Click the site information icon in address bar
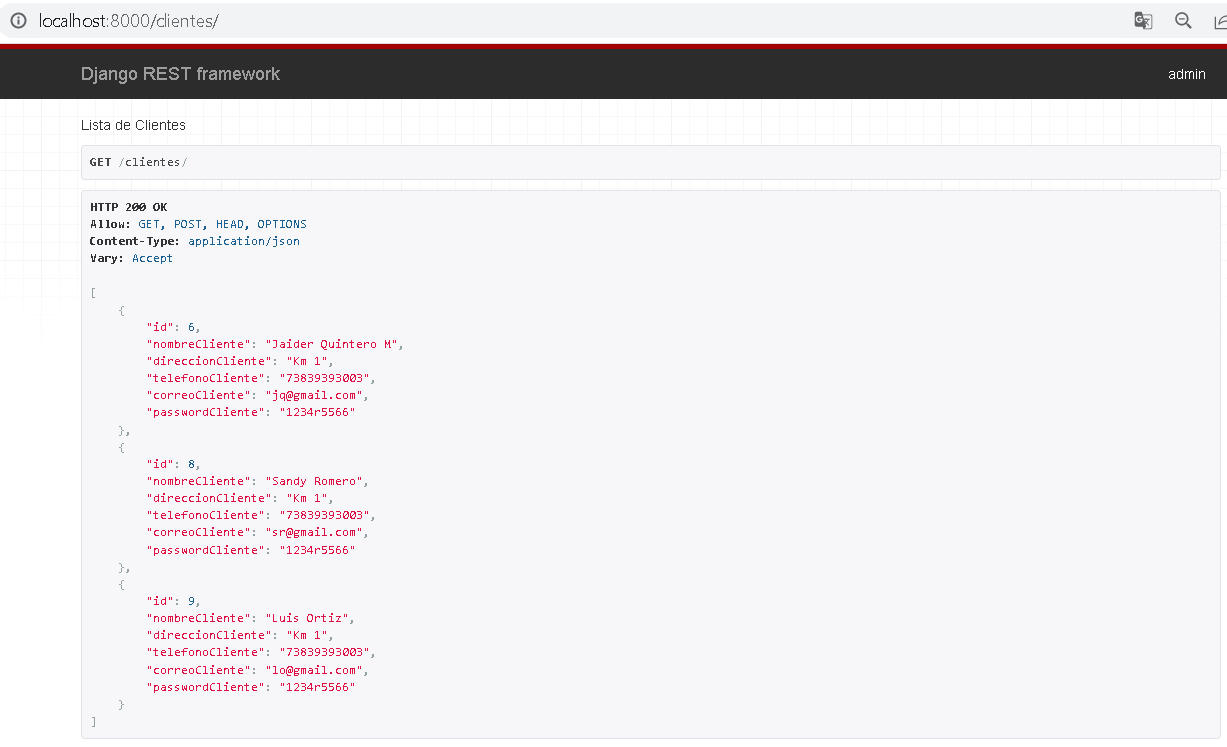Screen dimensions: 1227x747 click(x=18, y=21)
